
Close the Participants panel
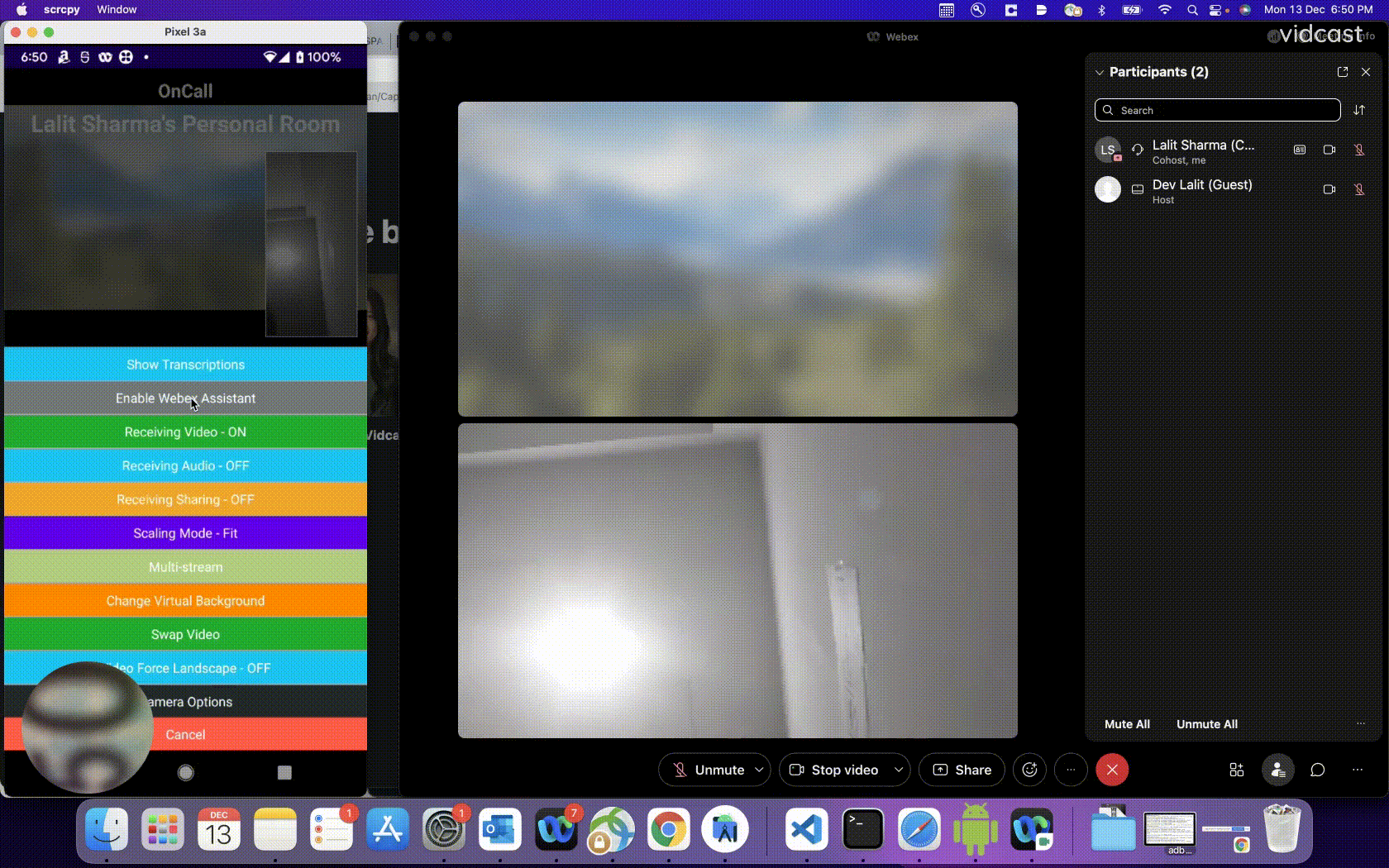coord(1366,72)
